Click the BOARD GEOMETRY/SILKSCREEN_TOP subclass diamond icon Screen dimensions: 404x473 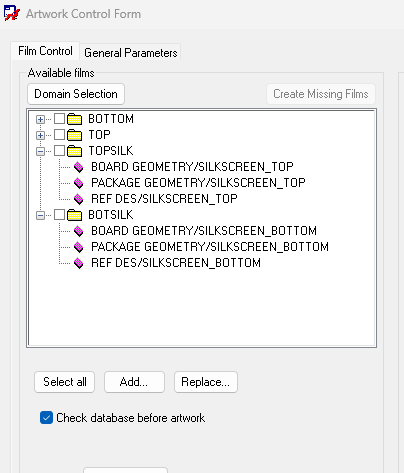tap(79, 167)
